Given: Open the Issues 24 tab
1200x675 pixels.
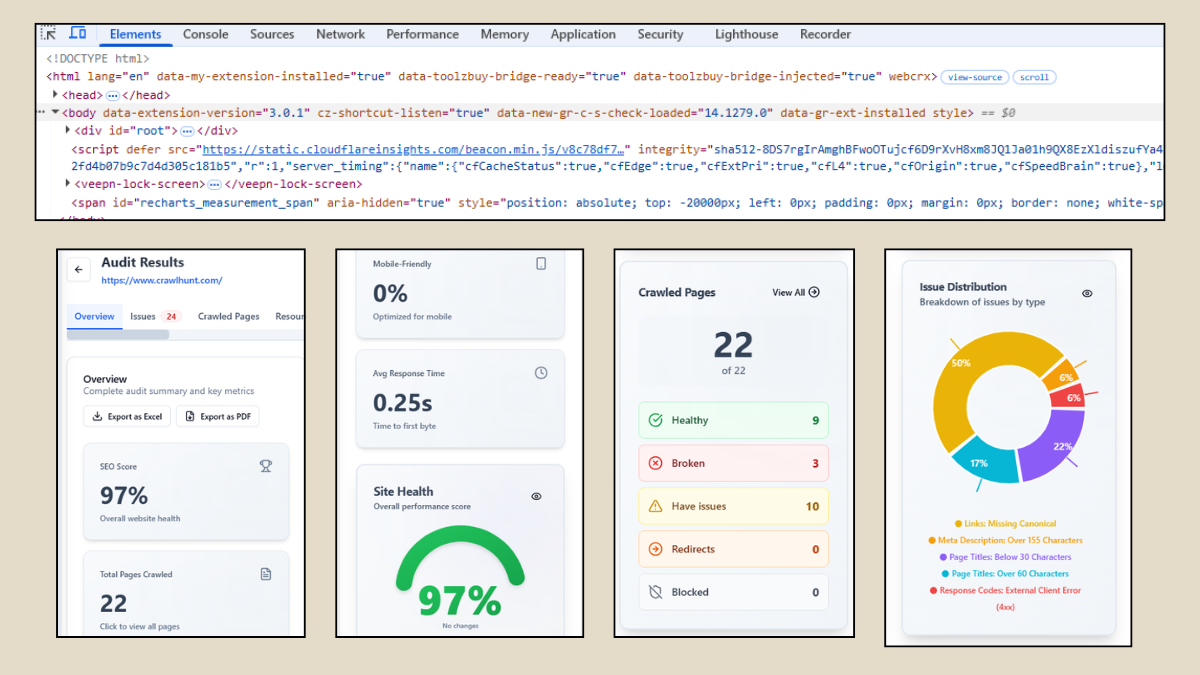Looking at the screenshot, I should [x=155, y=316].
